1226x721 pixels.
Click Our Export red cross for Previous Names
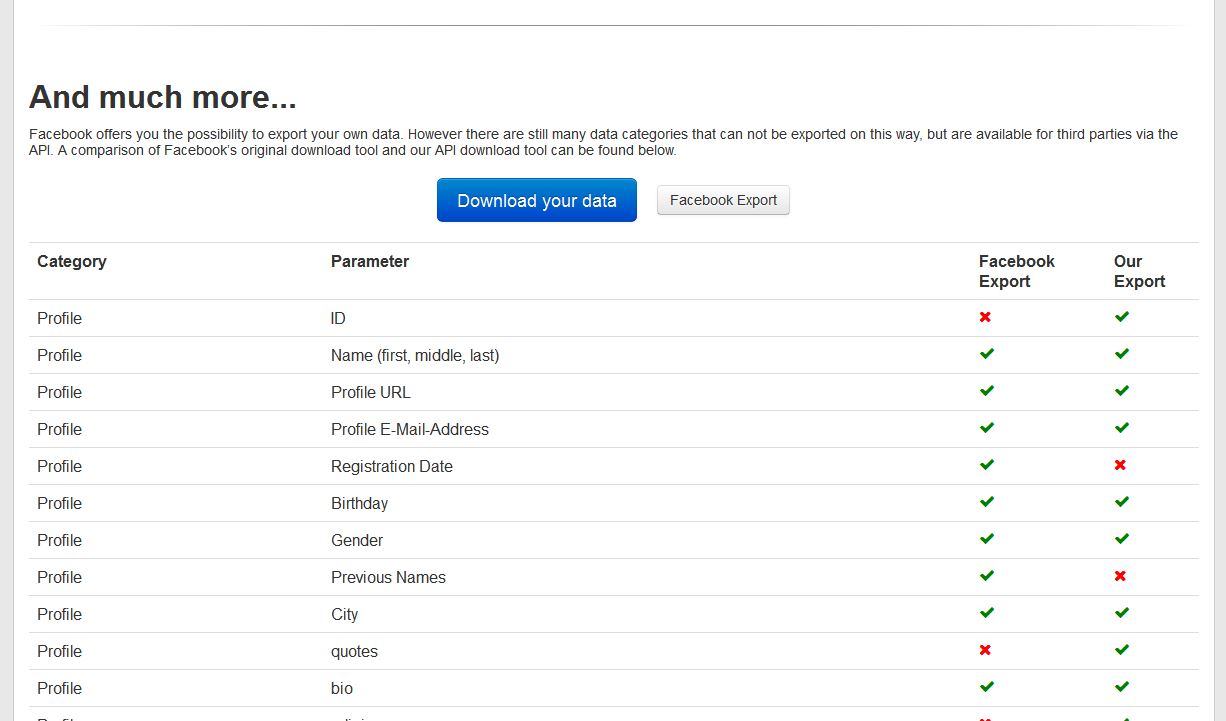(x=1120, y=576)
